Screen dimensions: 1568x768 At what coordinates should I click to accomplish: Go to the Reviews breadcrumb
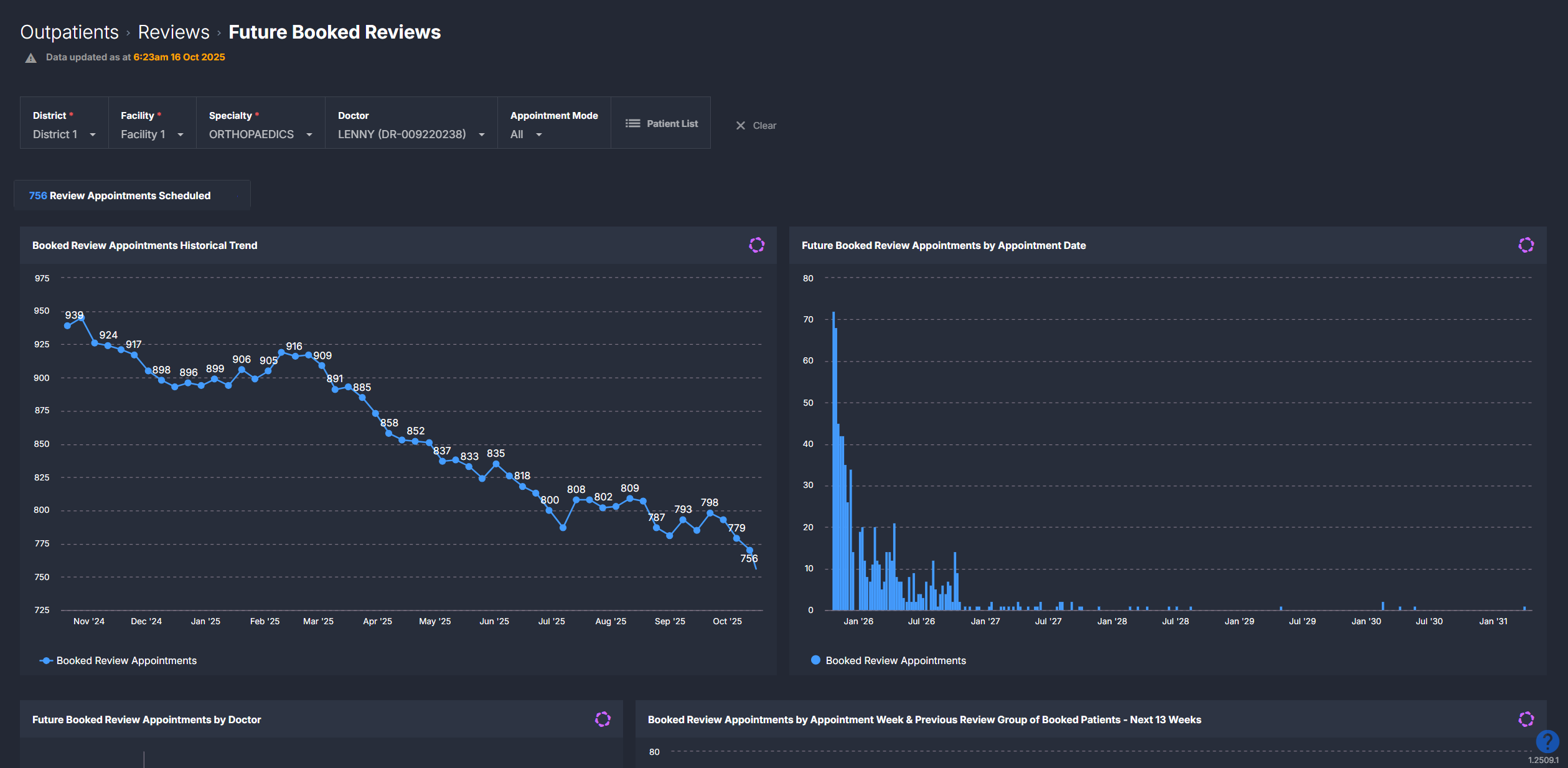click(174, 32)
